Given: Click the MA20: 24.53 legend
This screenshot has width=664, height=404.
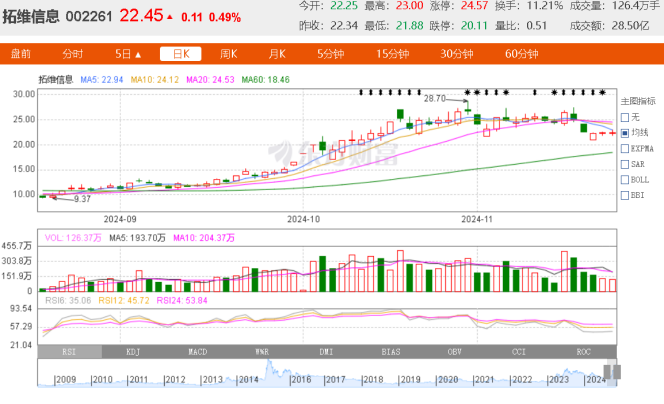Looking at the screenshot, I should pyautogui.click(x=210, y=80).
